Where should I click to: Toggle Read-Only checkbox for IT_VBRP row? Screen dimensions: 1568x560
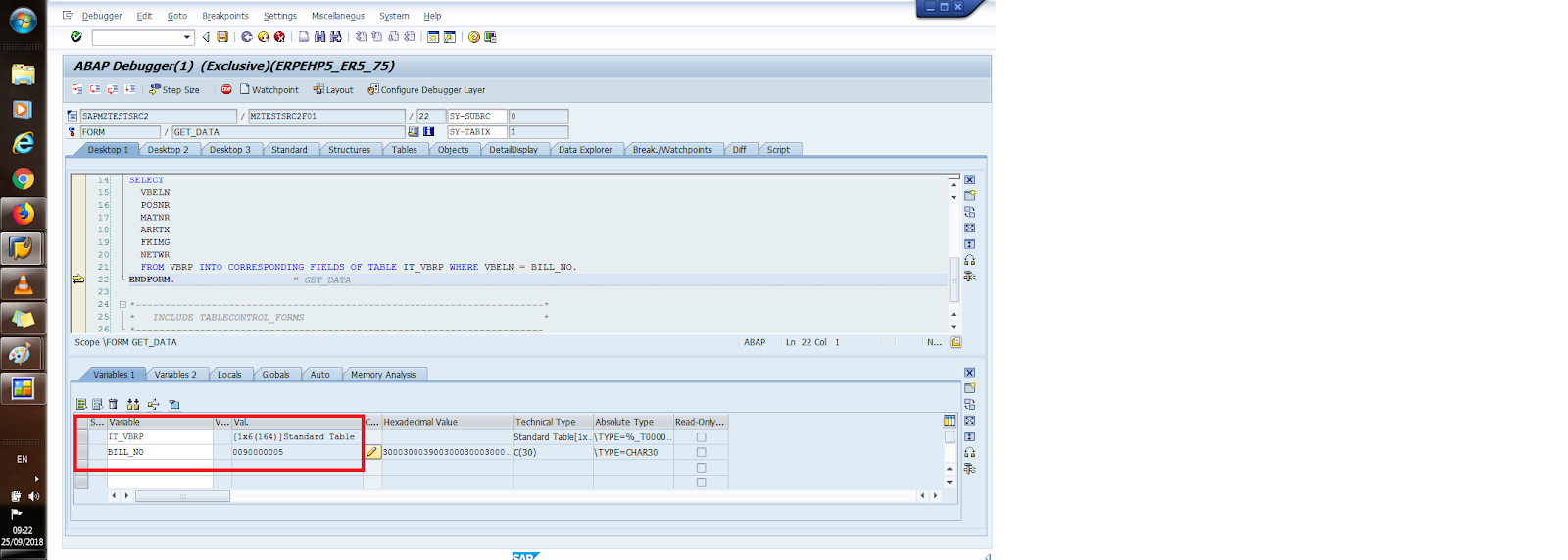[701, 437]
